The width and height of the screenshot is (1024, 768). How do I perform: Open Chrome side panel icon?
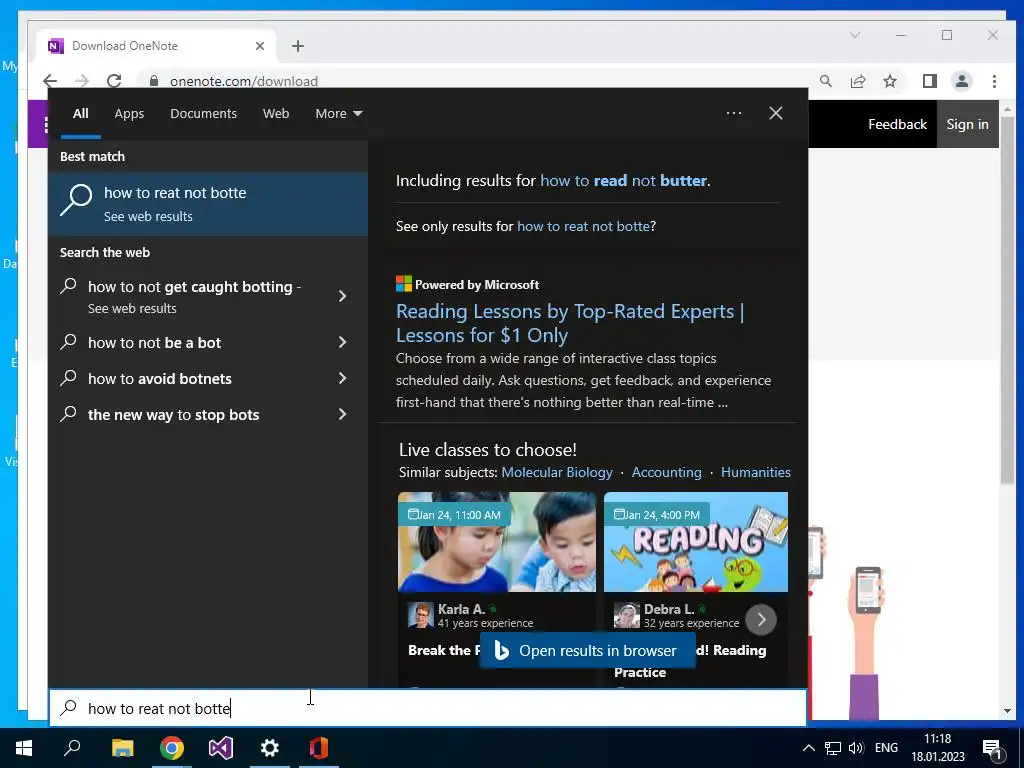point(929,81)
